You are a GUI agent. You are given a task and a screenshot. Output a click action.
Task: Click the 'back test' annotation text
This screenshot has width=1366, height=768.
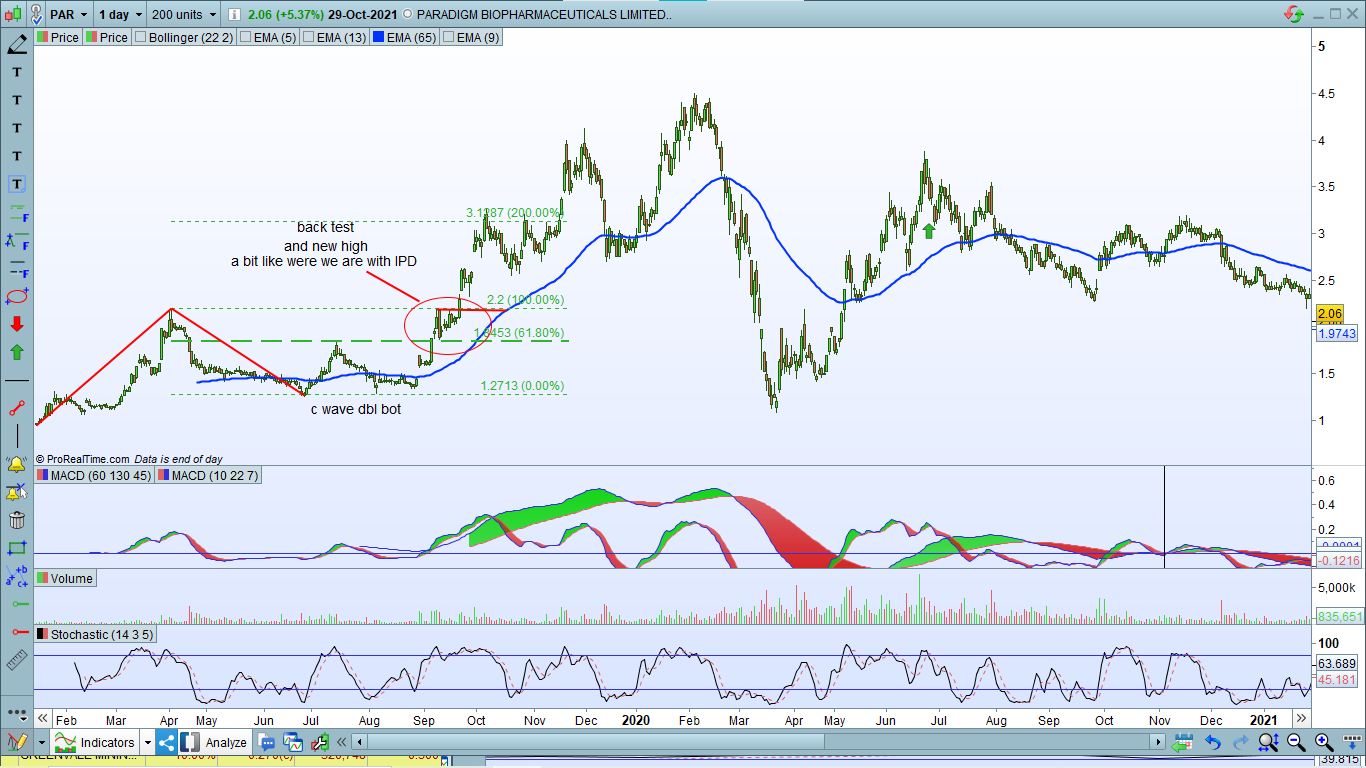(325, 227)
